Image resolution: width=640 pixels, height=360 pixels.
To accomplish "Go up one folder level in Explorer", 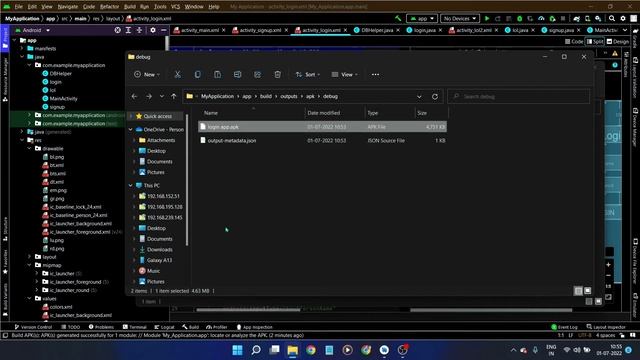I will coord(173,96).
